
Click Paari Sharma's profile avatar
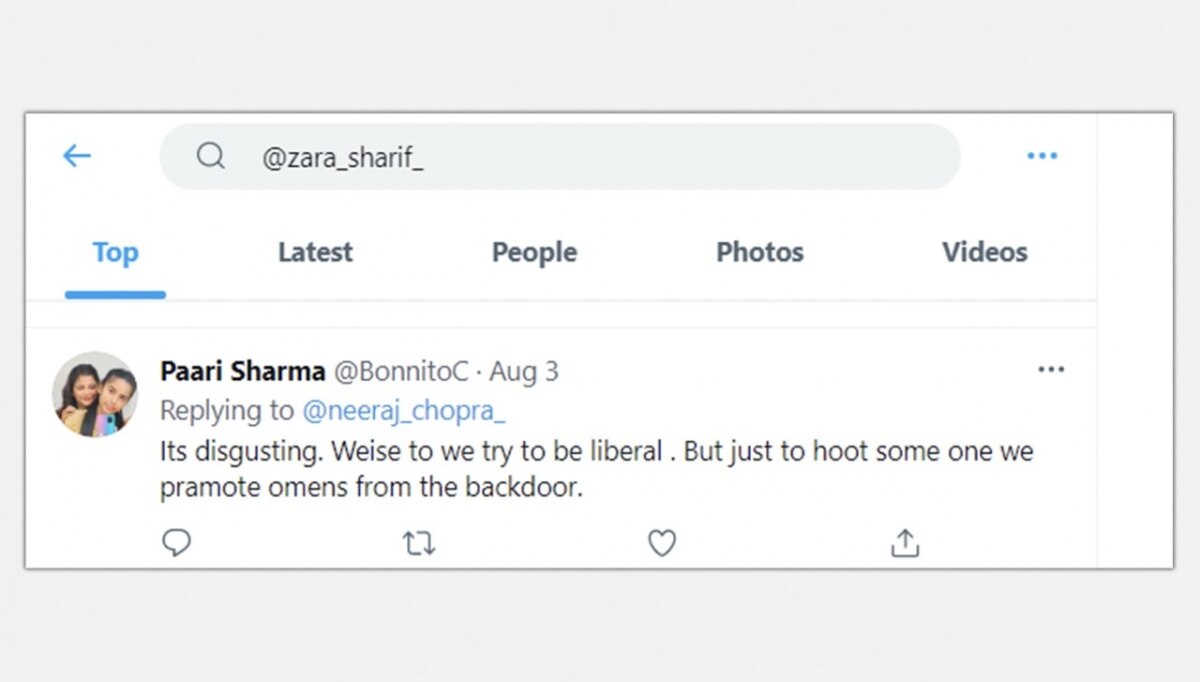click(95, 394)
